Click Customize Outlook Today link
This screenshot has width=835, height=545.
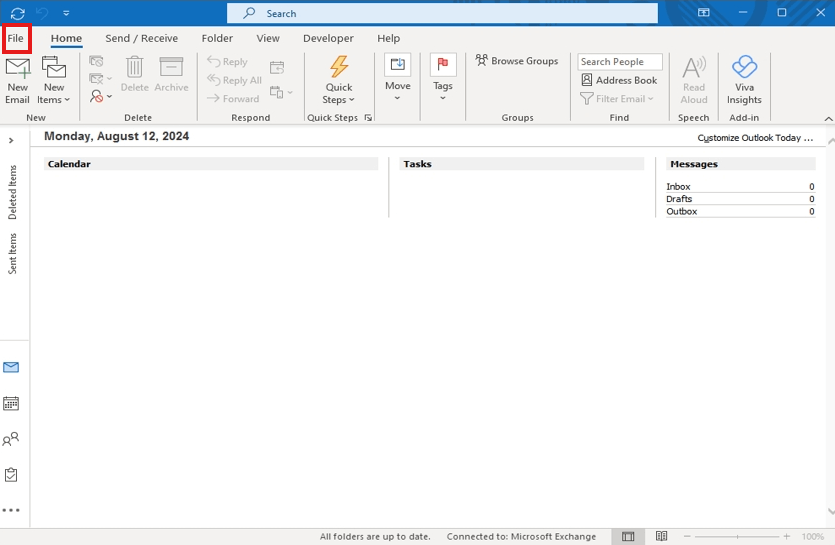coord(755,138)
